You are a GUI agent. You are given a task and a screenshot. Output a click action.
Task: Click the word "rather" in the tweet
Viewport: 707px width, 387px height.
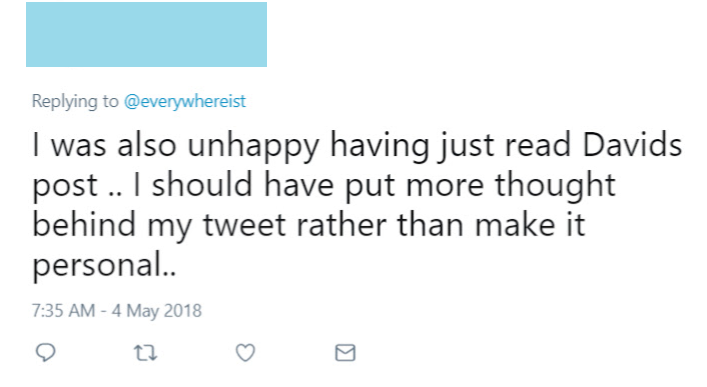click(x=341, y=225)
